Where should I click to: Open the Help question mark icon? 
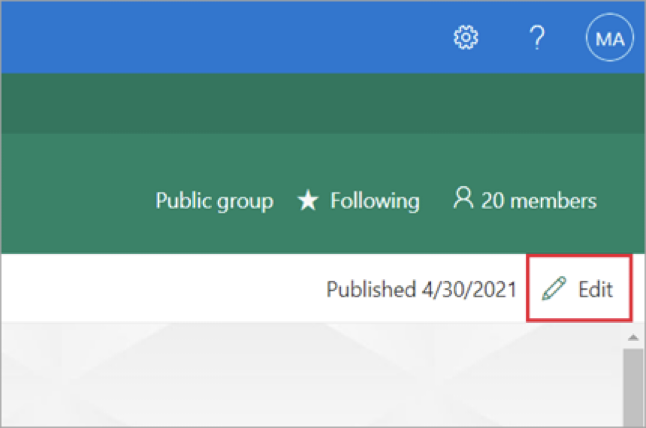click(536, 38)
